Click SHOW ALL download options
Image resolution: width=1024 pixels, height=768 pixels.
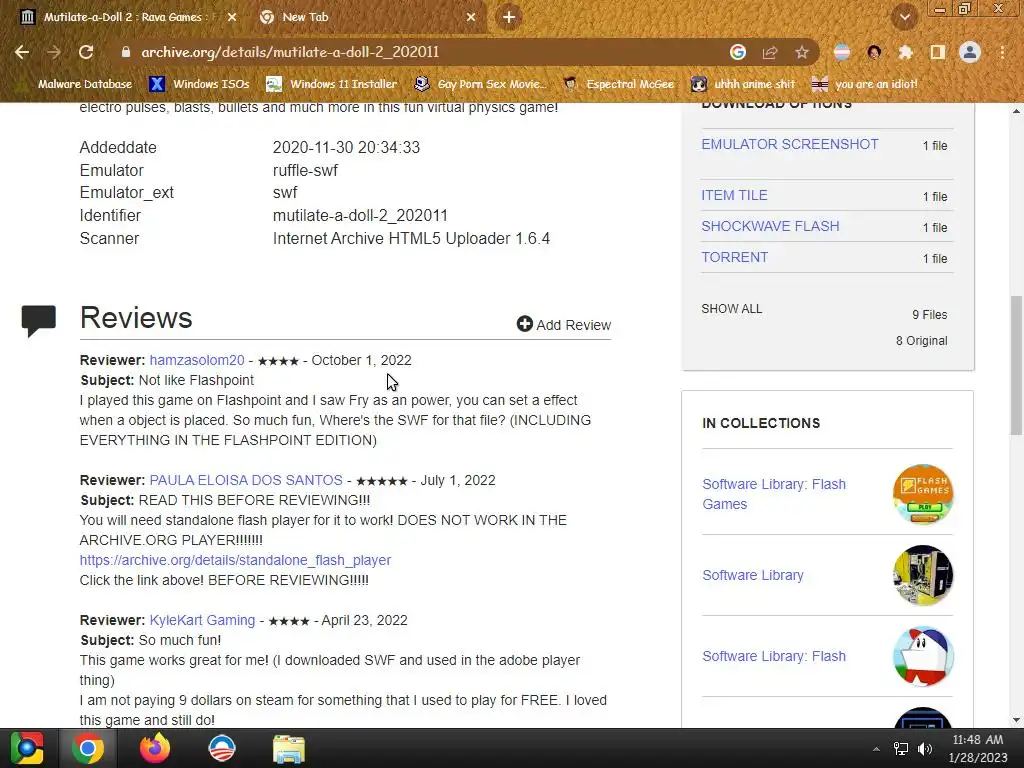pyautogui.click(x=731, y=309)
